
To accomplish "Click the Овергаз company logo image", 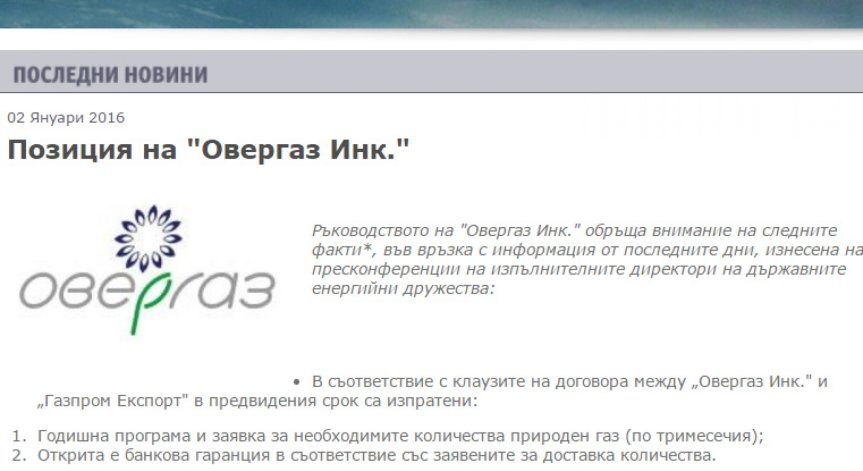I will click(x=148, y=270).
